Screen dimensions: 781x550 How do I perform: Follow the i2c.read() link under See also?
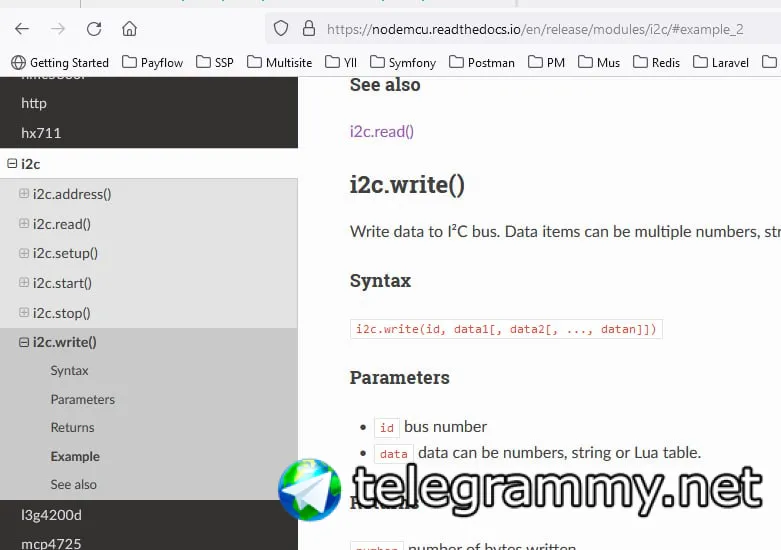[x=382, y=132]
